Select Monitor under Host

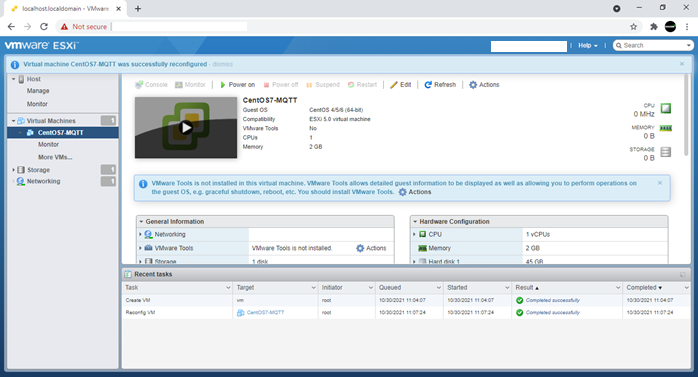(x=37, y=104)
